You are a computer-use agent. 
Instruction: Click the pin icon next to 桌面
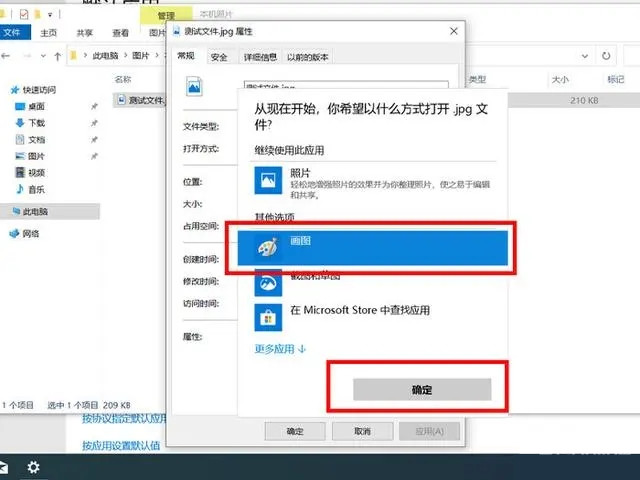point(94,107)
